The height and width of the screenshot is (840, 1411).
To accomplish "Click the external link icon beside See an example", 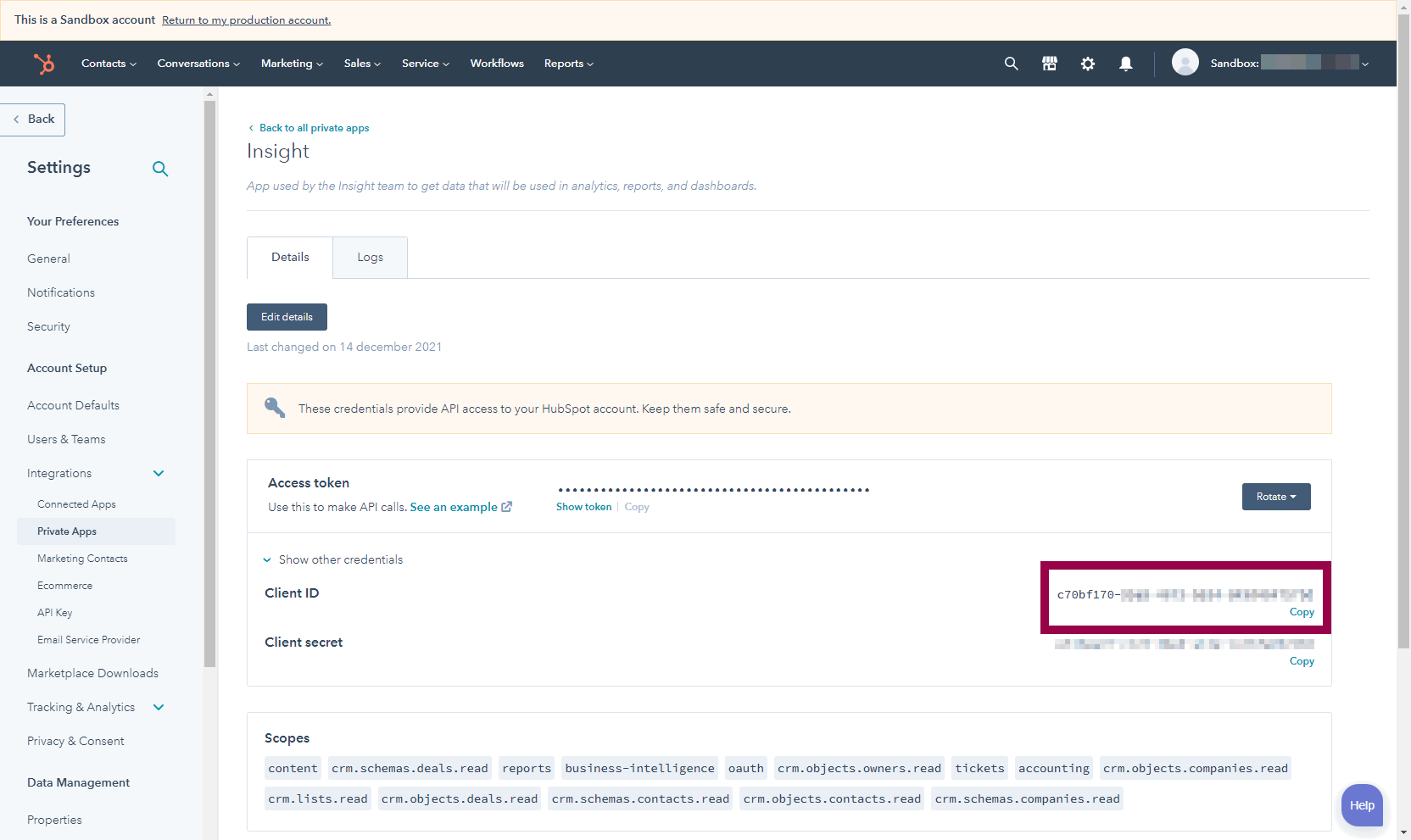I will (x=507, y=507).
